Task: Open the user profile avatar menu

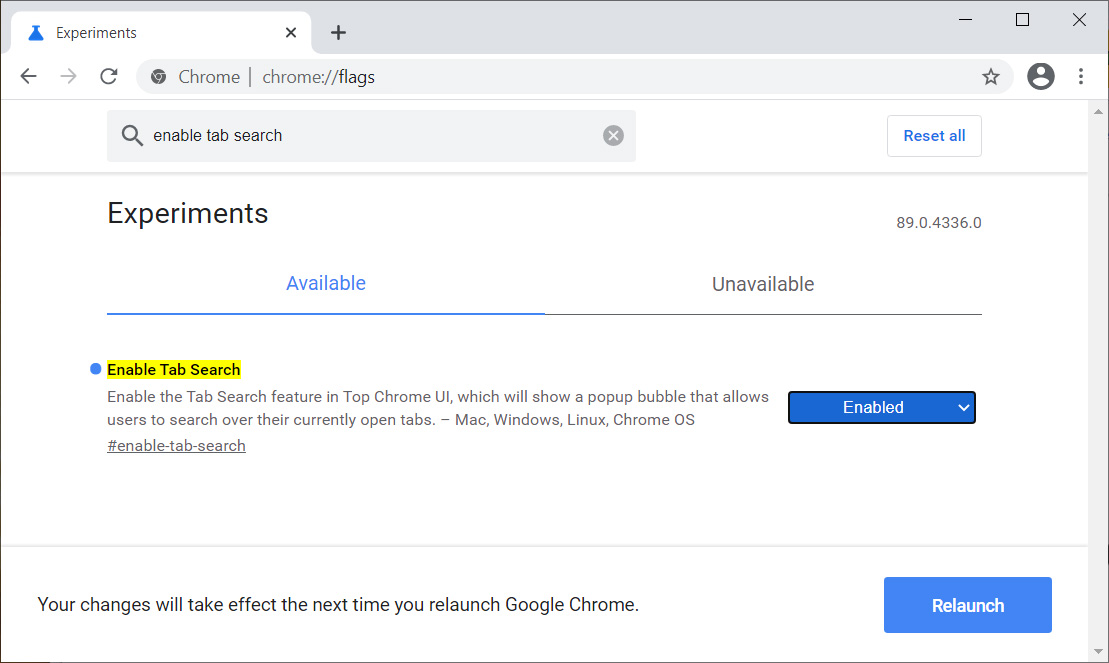Action: 1040,76
